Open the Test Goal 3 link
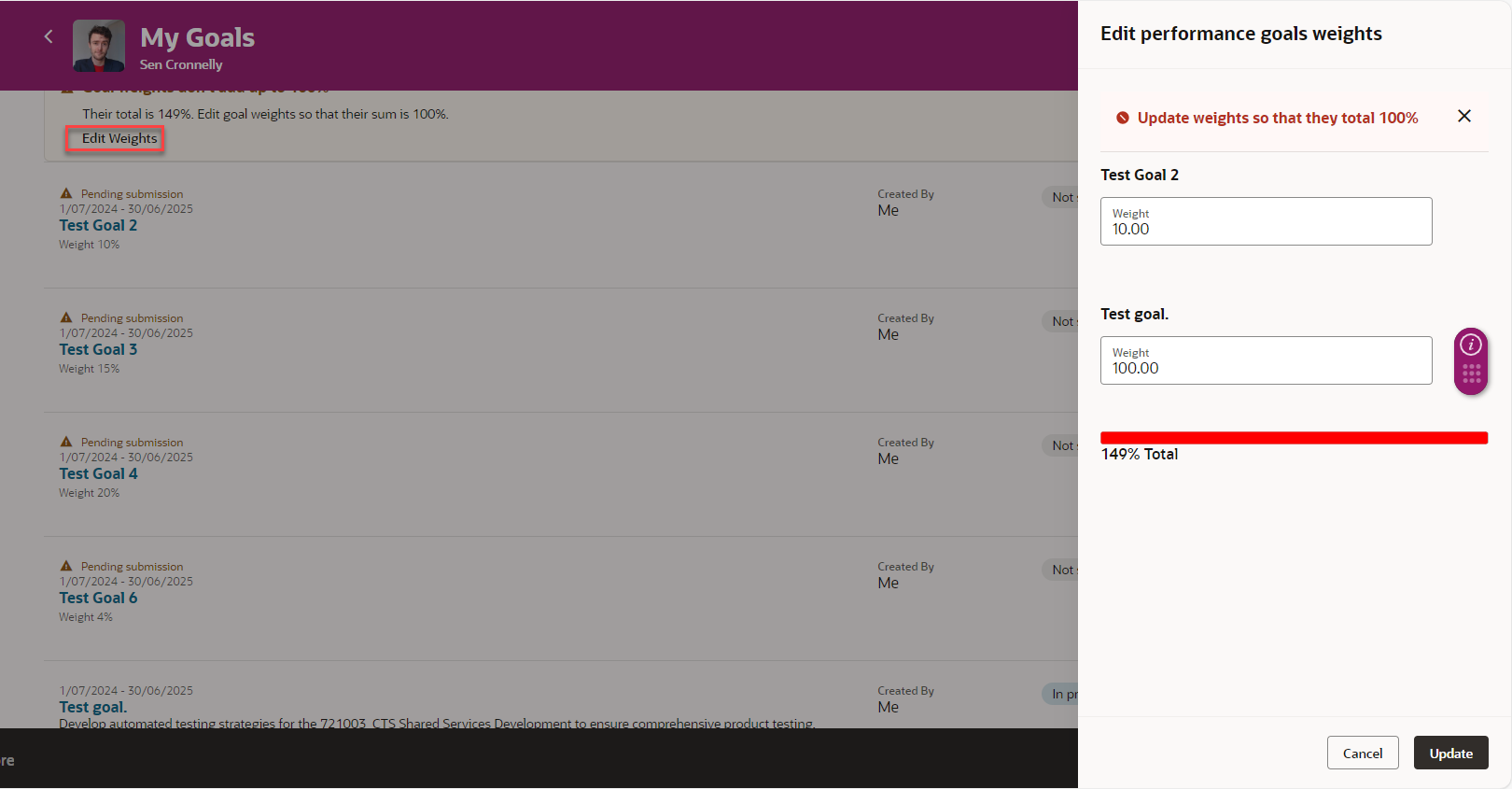This screenshot has width=1512, height=789. 98,349
